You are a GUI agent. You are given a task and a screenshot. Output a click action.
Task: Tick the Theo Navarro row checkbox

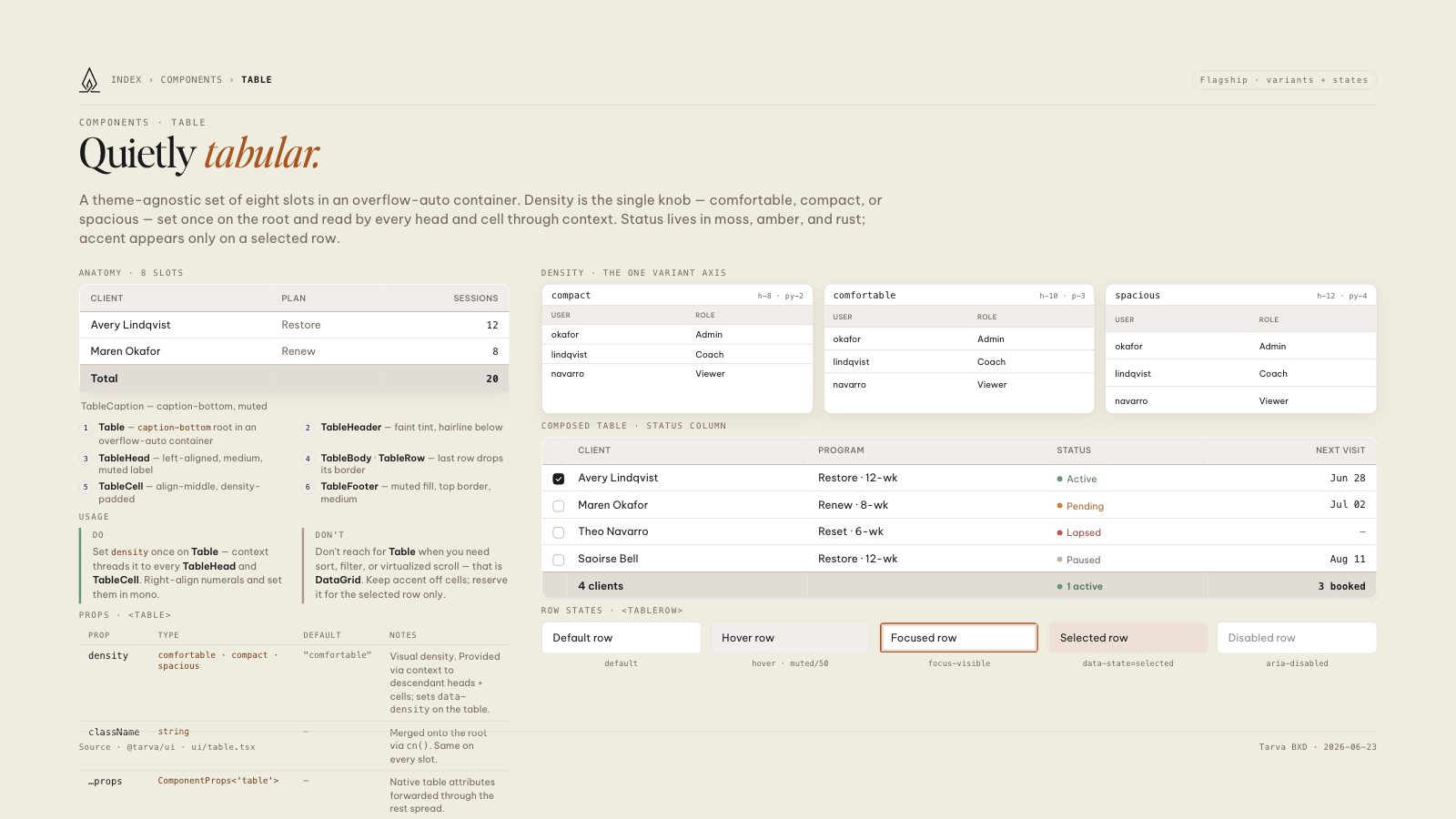click(x=559, y=532)
